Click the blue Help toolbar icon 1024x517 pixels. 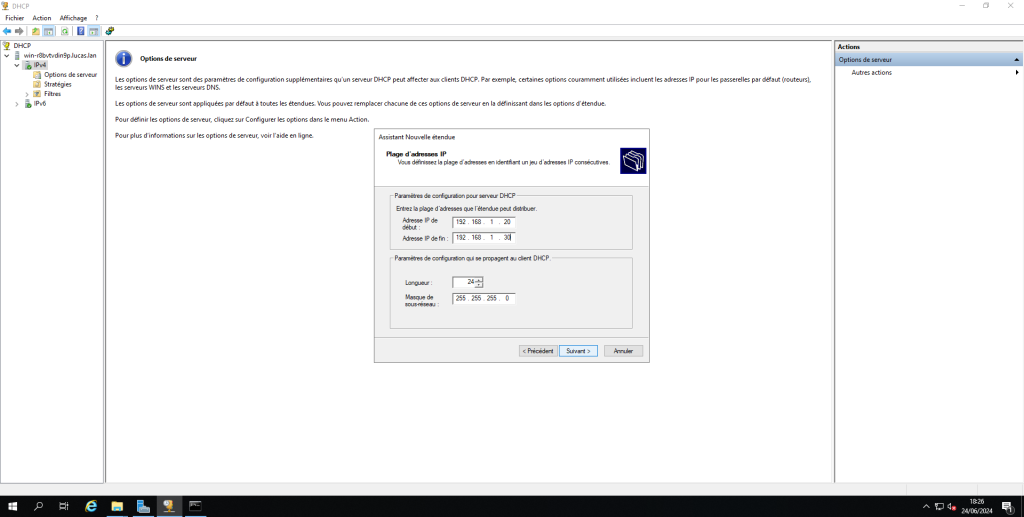point(79,31)
